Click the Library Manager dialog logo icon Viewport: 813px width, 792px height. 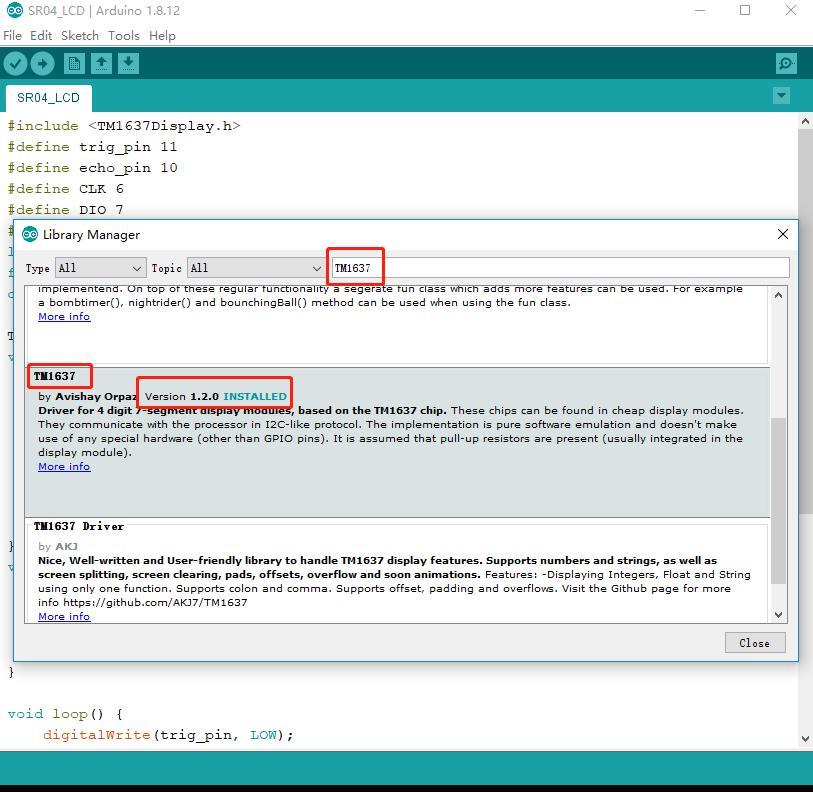tap(30, 234)
